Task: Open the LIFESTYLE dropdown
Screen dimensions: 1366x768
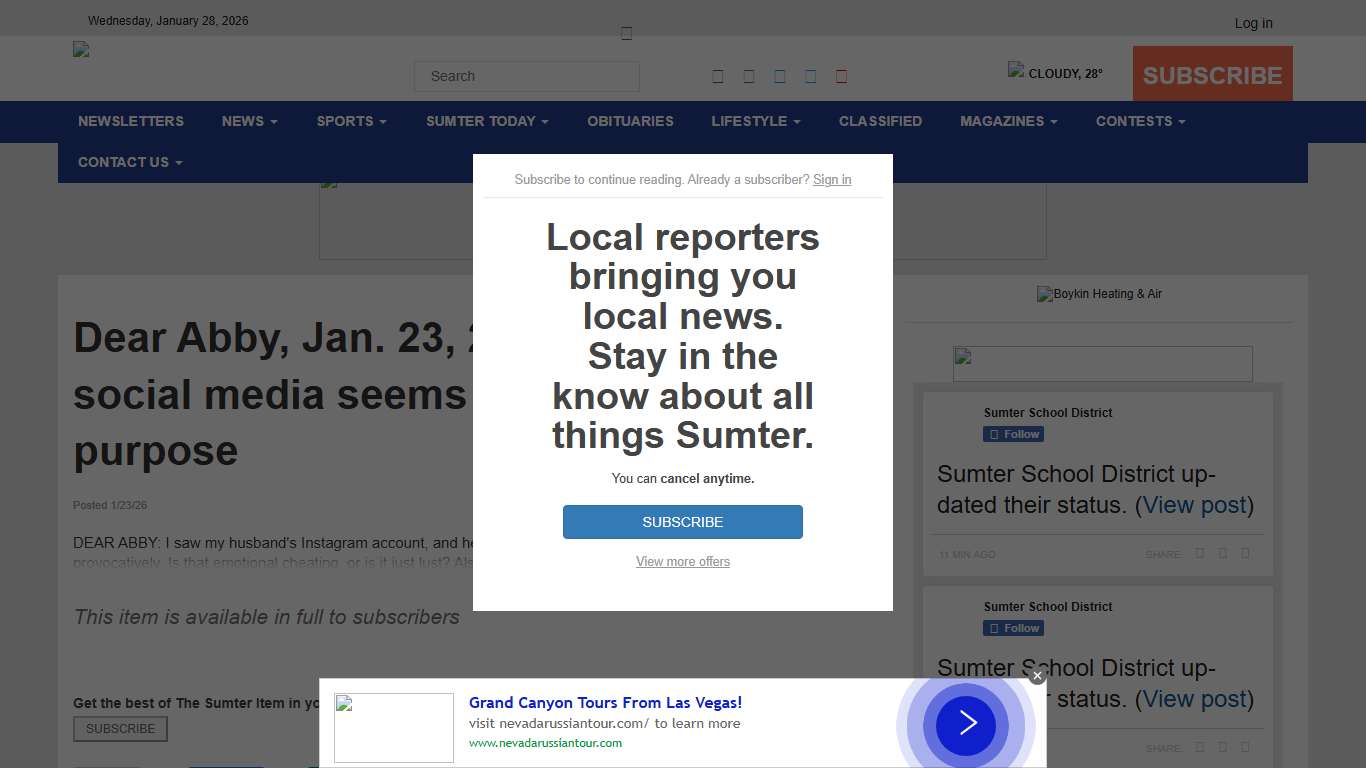Action: coord(755,121)
